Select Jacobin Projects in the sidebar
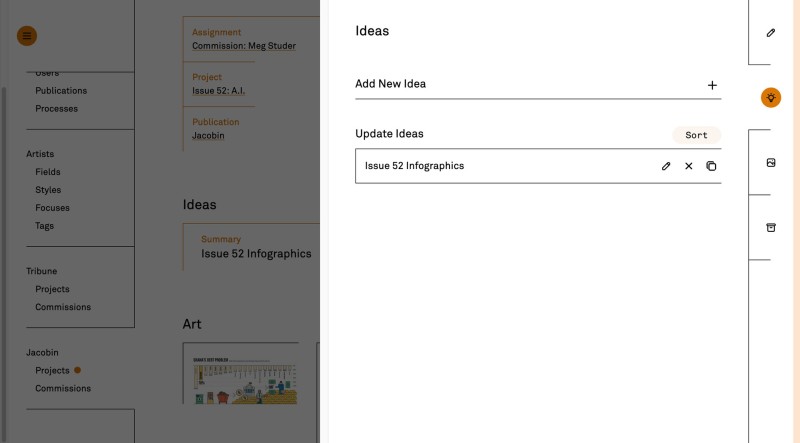This screenshot has width=800, height=443. [x=52, y=370]
